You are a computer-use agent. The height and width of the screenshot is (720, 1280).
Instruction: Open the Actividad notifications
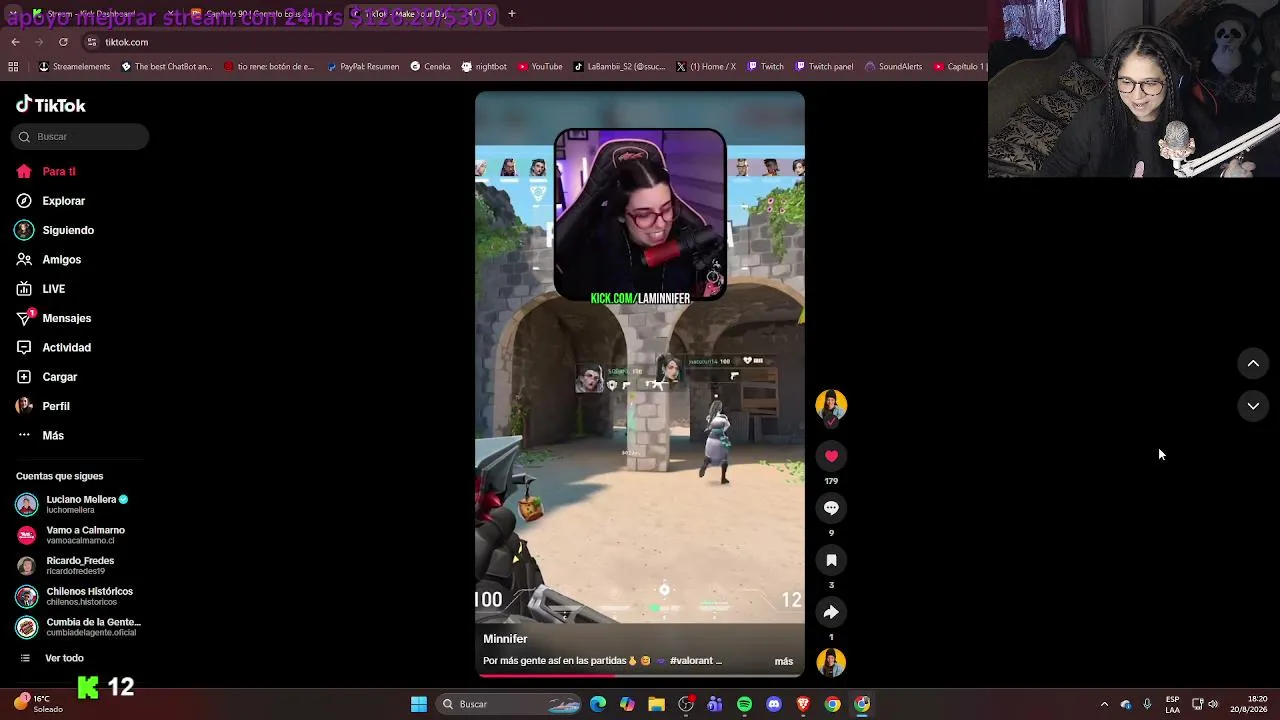click(54, 348)
